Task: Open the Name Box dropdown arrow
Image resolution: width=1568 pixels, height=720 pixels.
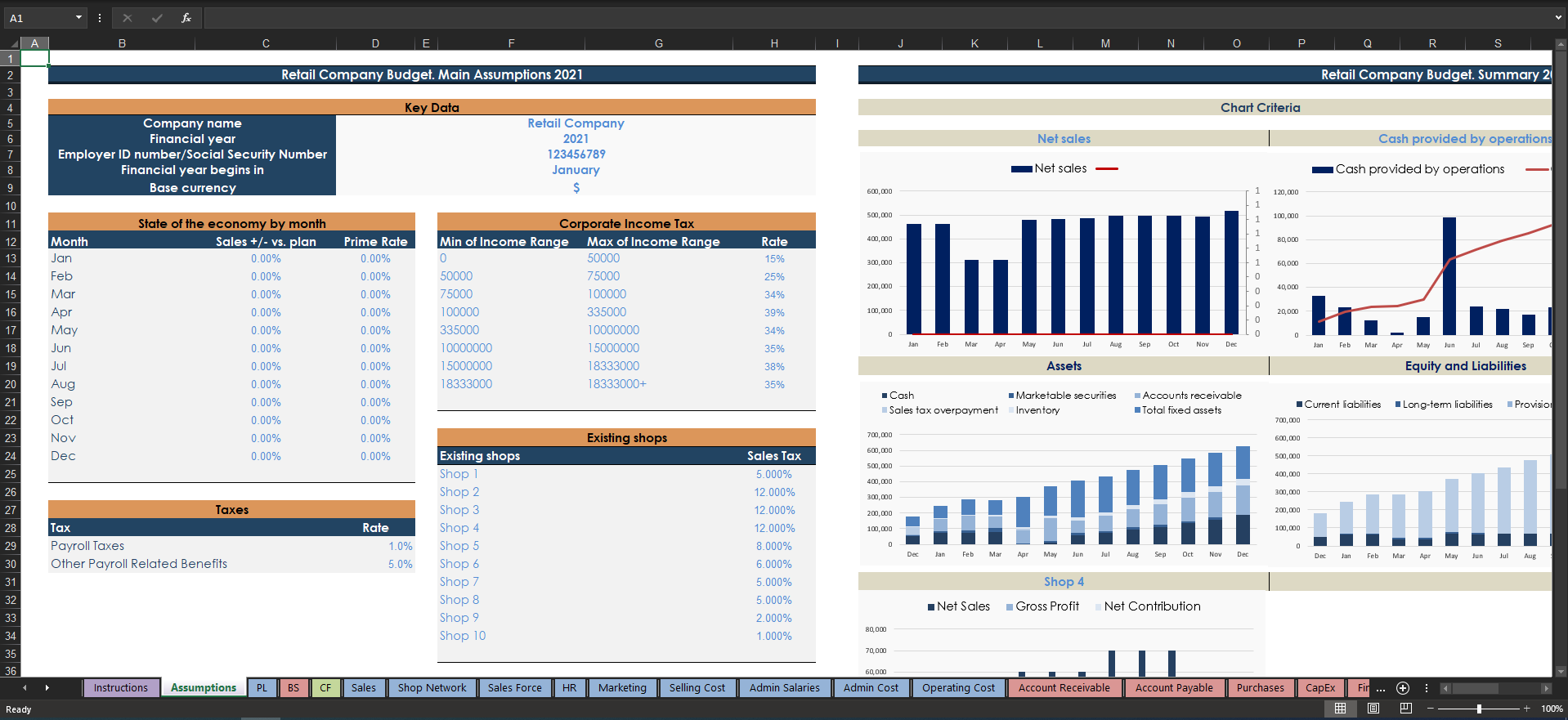Action: click(78, 18)
